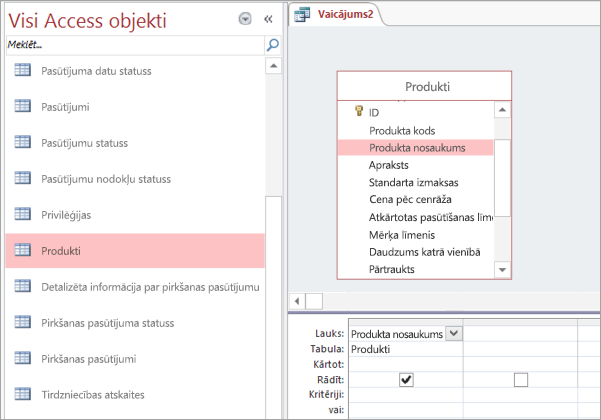Click the table icon beside Tirdzniecības atskaites
Screen dimensions: 601x420
(x=23, y=394)
